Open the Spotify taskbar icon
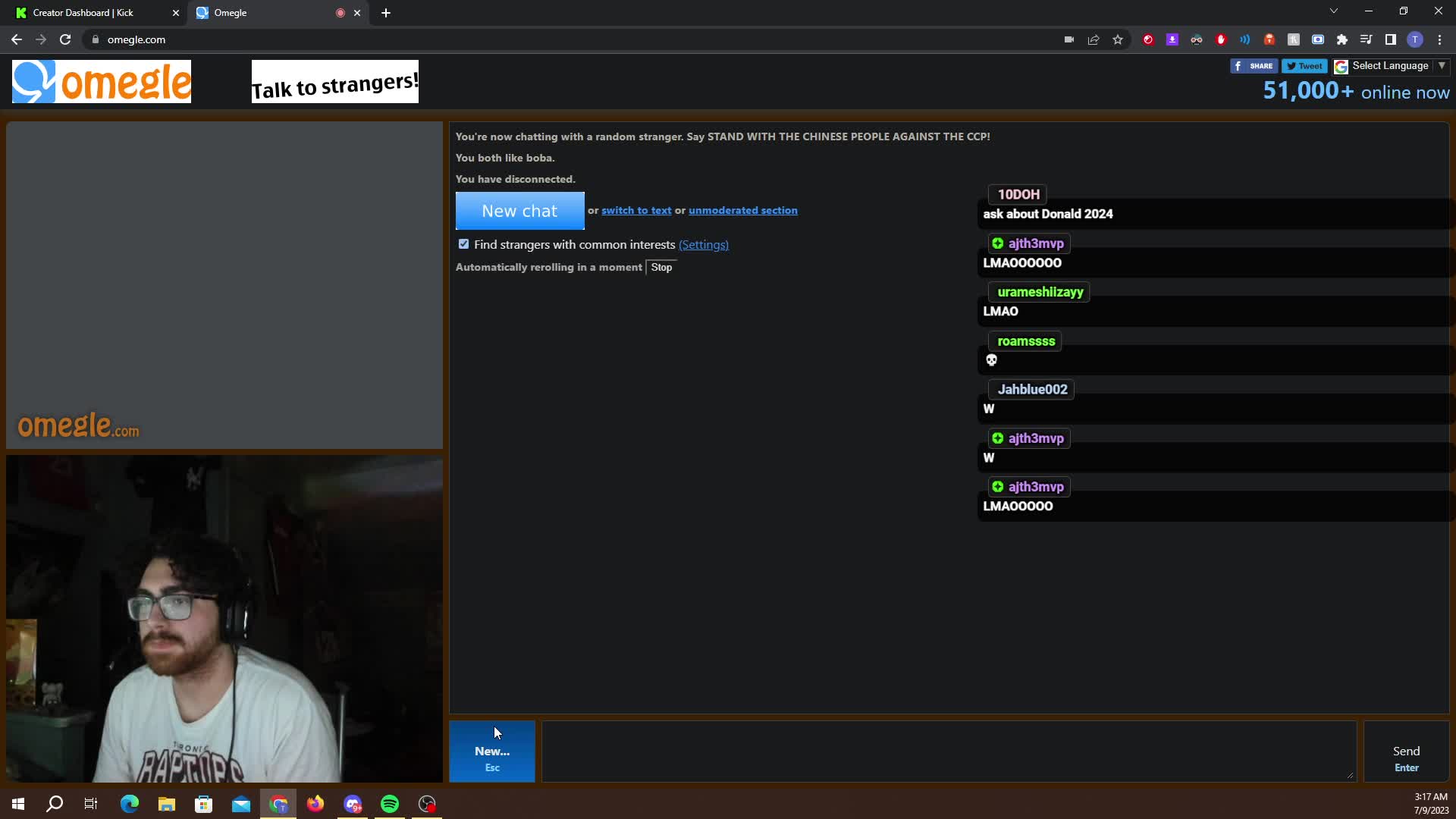The height and width of the screenshot is (819, 1456). tap(390, 804)
